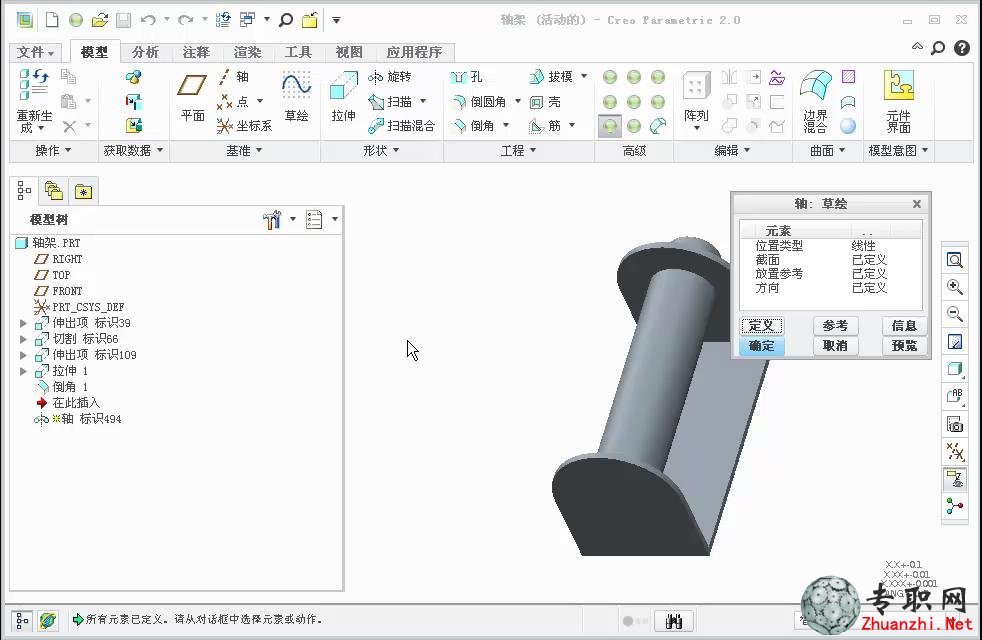Expand the 切割 标识66 tree node
Viewport: 982px width, 640px height.
(x=23, y=339)
